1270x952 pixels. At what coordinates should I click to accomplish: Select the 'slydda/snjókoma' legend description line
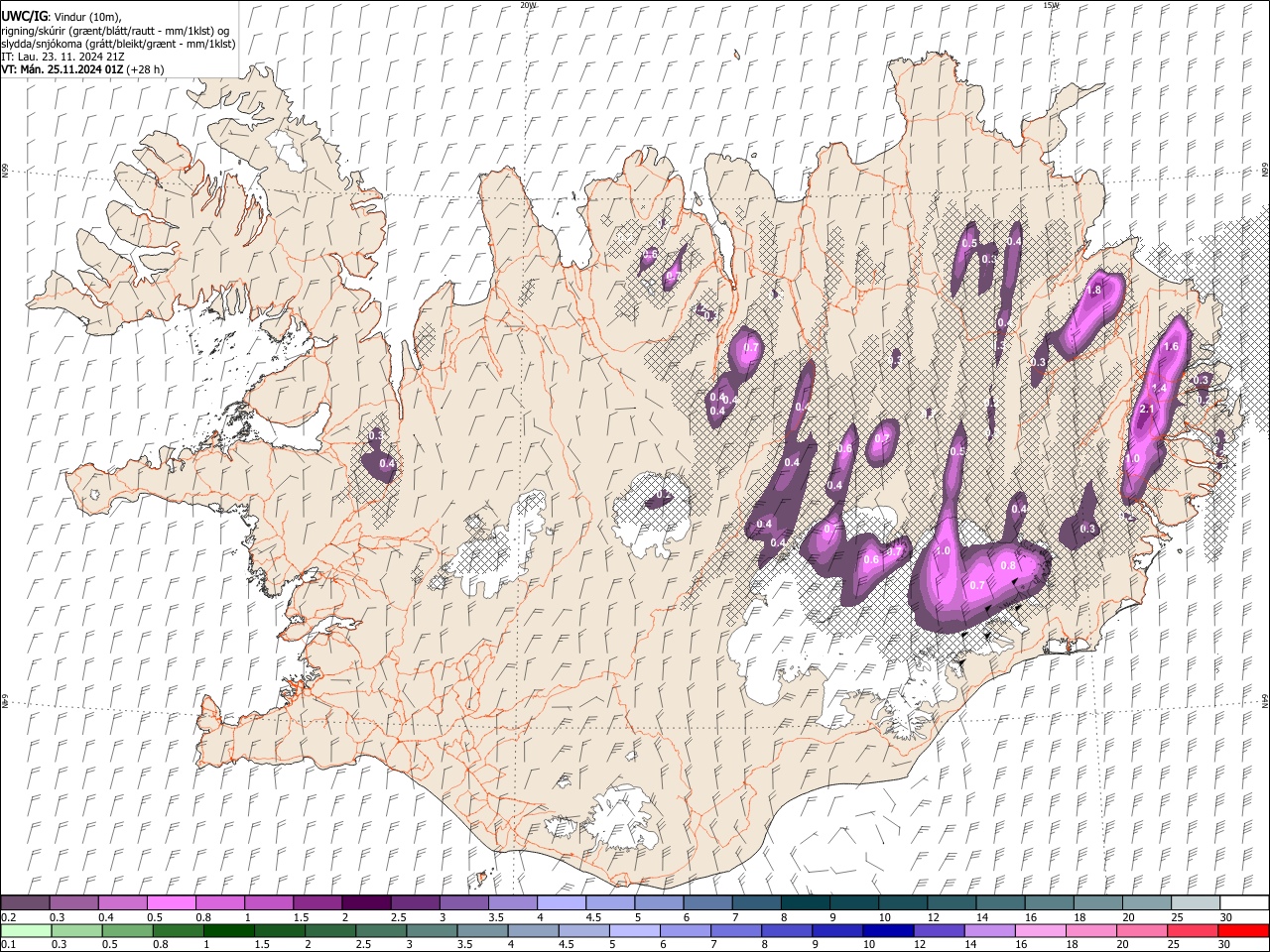coord(118,44)
